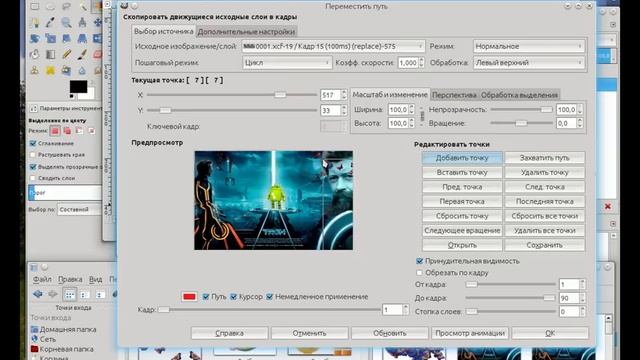Viewport: 640px width, 360px height.
Task: Select the Color Picker tool
Action: coord(50,22)
